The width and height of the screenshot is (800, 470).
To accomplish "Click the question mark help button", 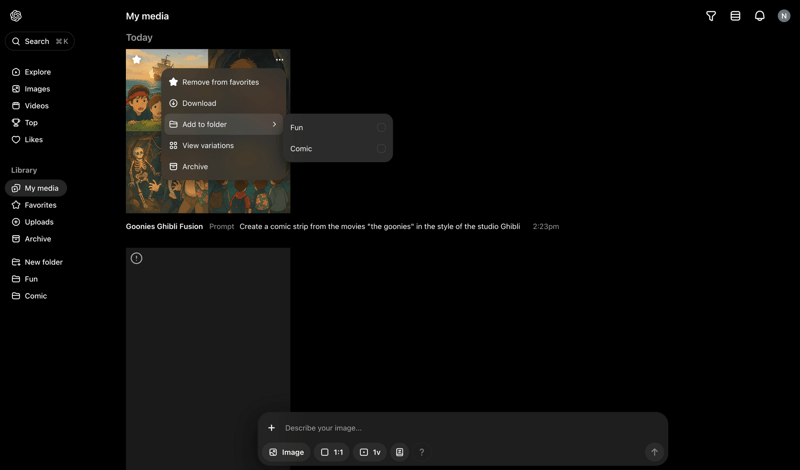I will click(421, 452).
